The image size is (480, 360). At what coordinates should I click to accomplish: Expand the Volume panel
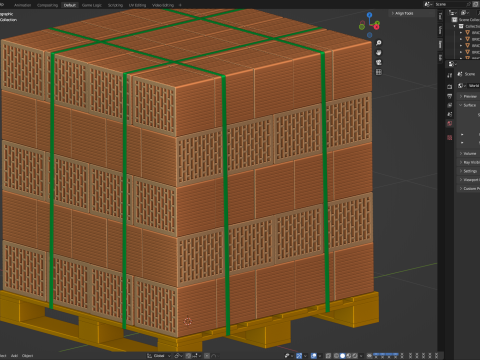pos(468,153)
